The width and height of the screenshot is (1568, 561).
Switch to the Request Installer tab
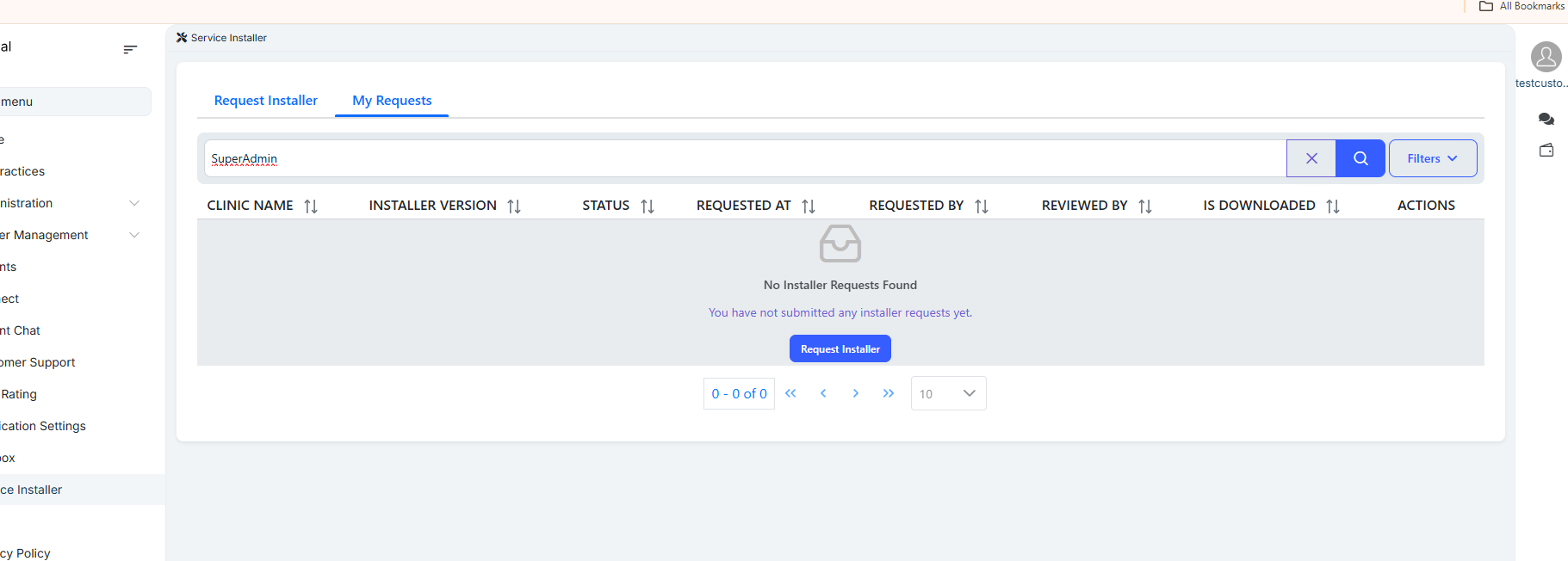point(265,101)
